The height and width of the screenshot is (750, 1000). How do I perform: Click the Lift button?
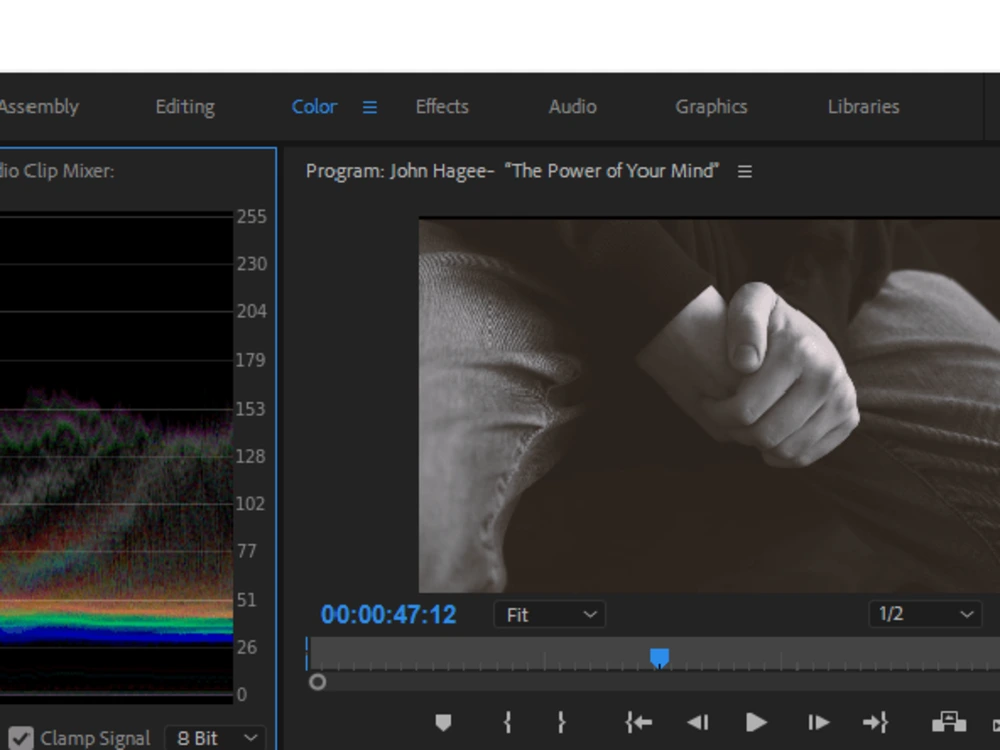coord(949,723)
